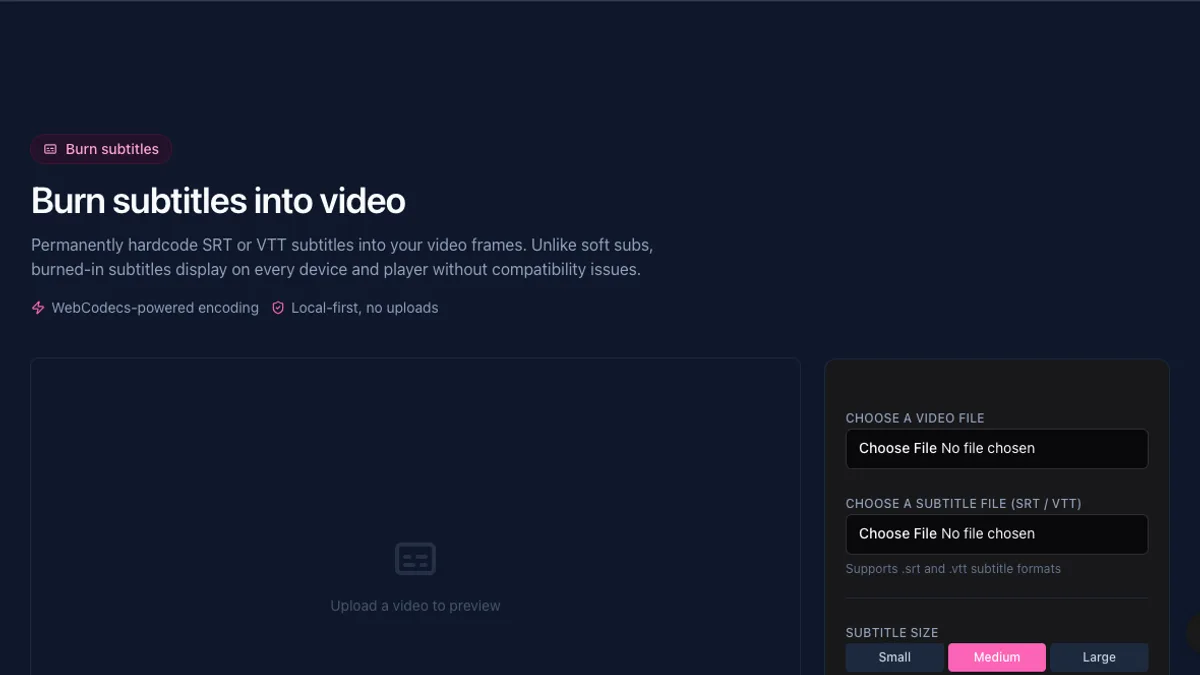Select Small subtitle size
The width and height of the screenshot is (1200, 675).
[x=895, y=657]
